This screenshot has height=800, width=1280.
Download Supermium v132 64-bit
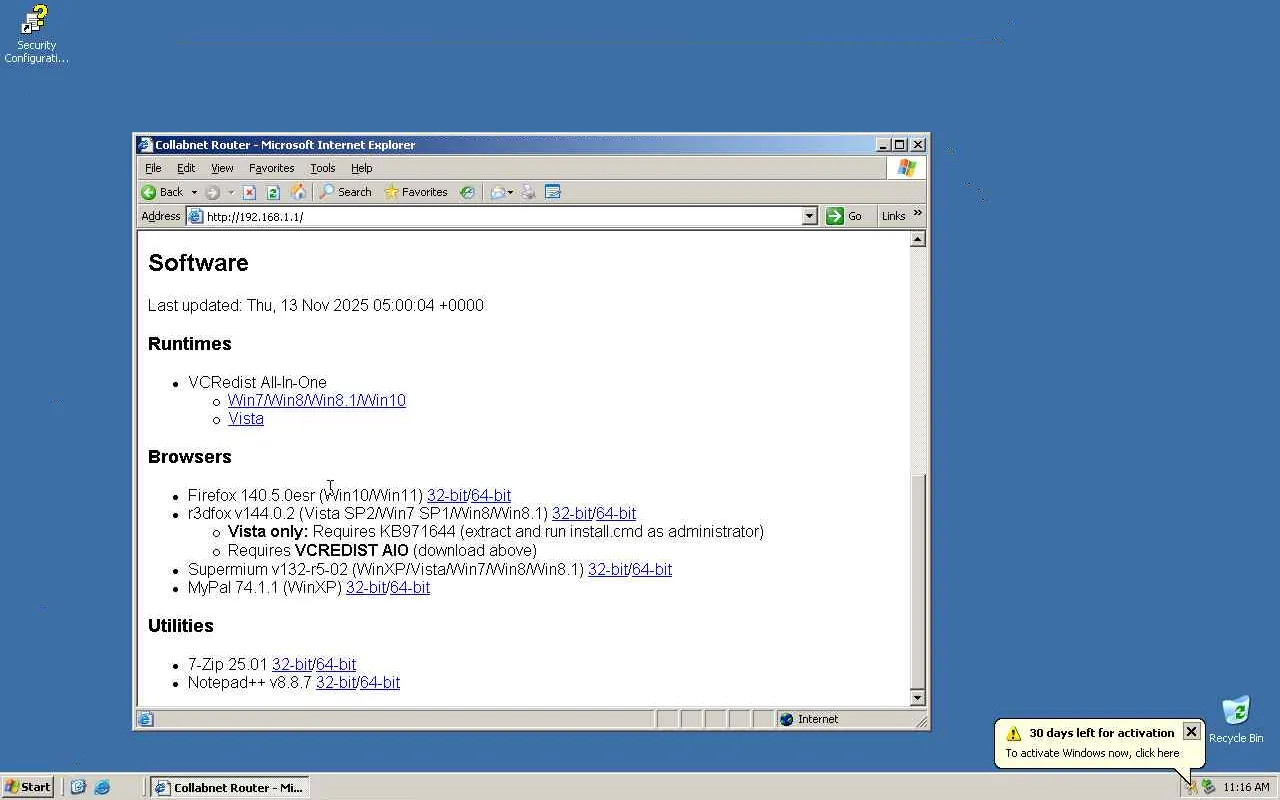click(x=652, y=570)
